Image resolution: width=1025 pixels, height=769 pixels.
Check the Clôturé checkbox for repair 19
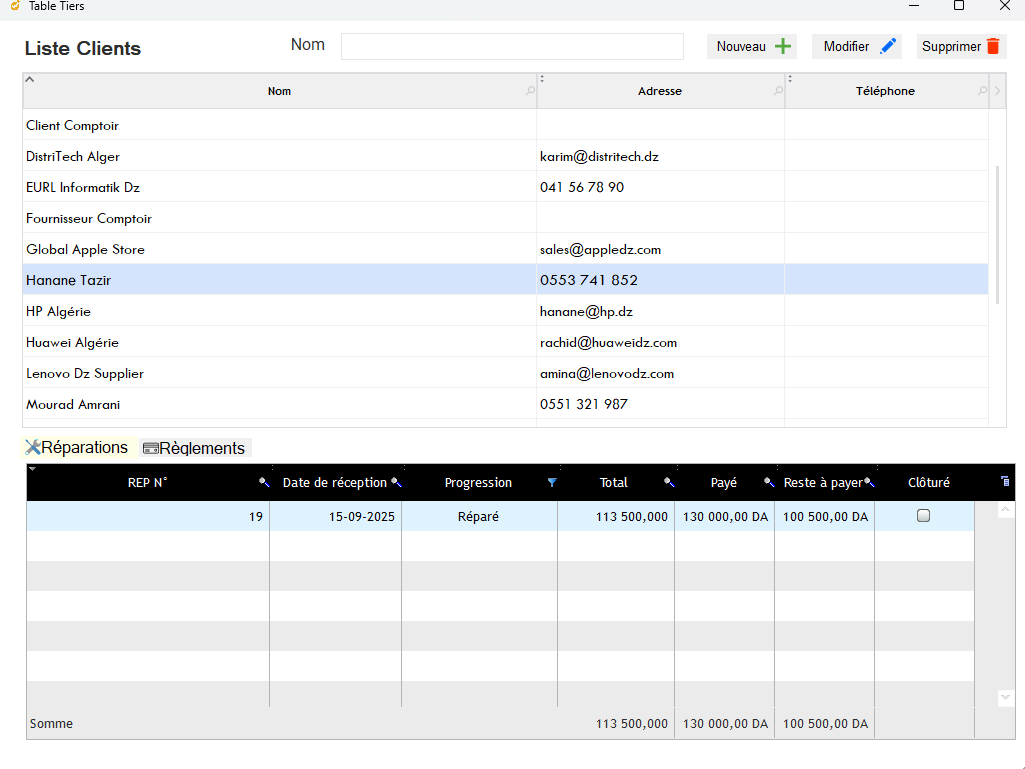(923, 516)
